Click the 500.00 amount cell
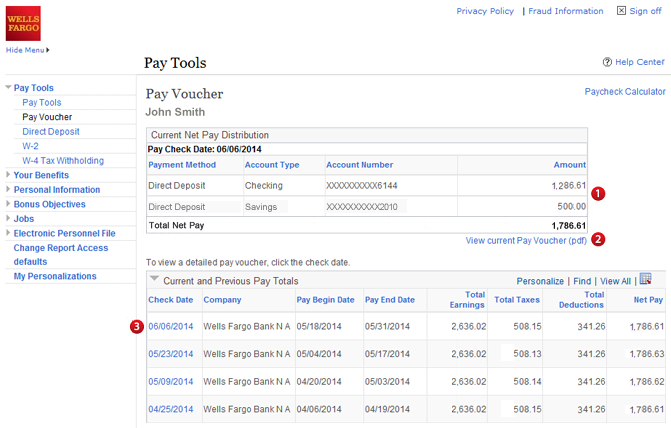 pyautogui.click(x=571, y=207)
